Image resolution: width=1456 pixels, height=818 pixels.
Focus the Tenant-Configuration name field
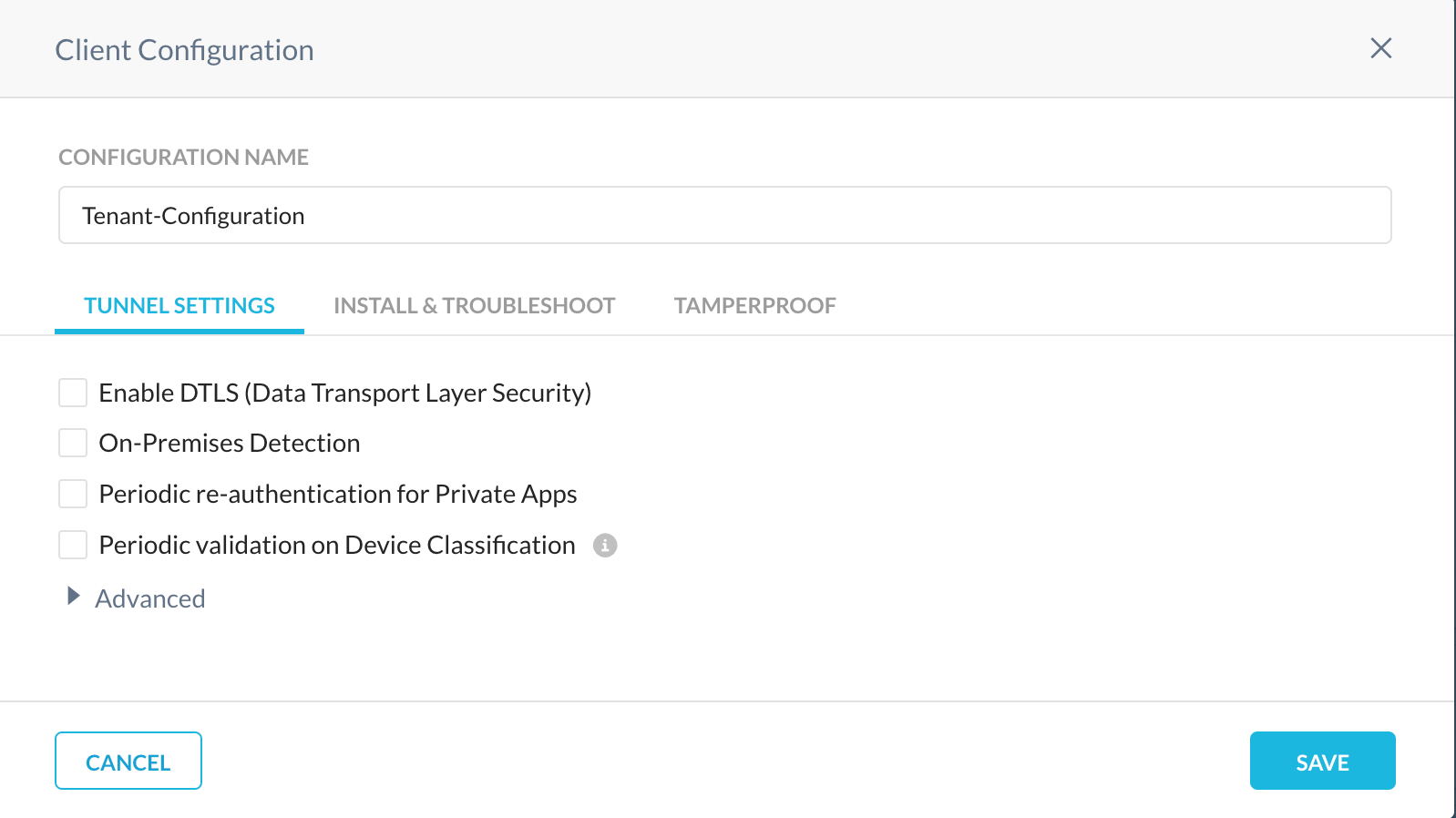coord(725,215)
